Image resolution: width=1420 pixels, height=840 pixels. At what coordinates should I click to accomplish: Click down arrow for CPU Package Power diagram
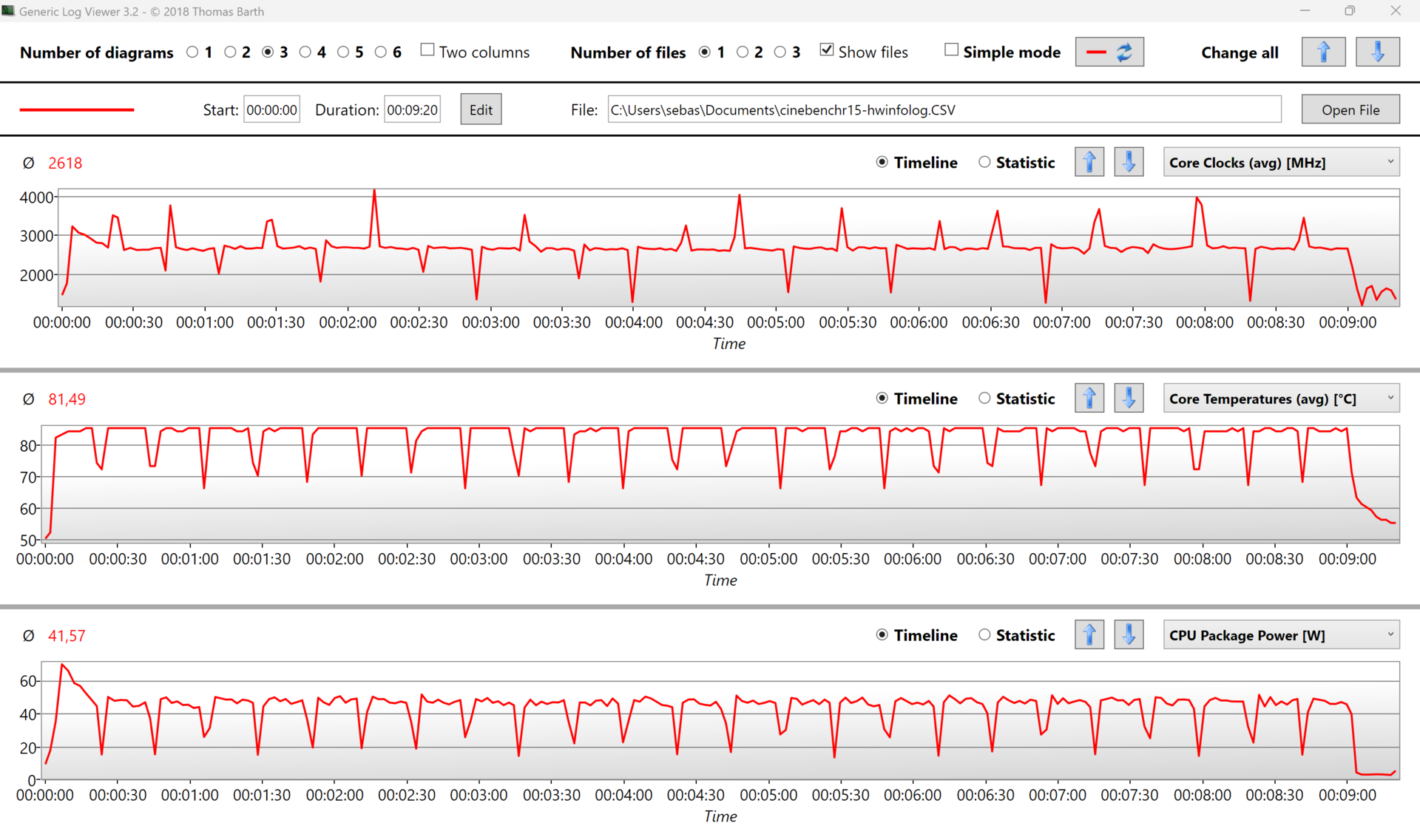[1129, 635]
